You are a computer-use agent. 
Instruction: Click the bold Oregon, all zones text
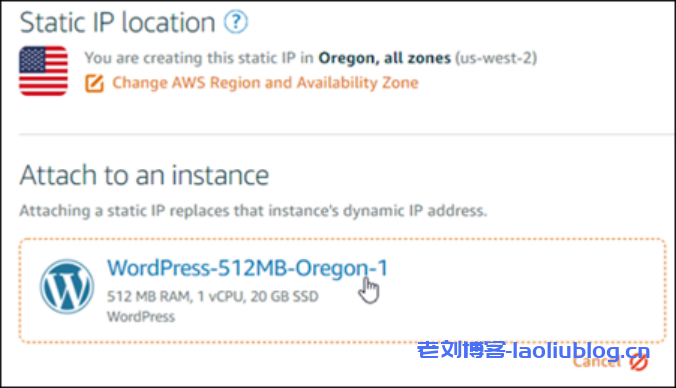point(385,58)
